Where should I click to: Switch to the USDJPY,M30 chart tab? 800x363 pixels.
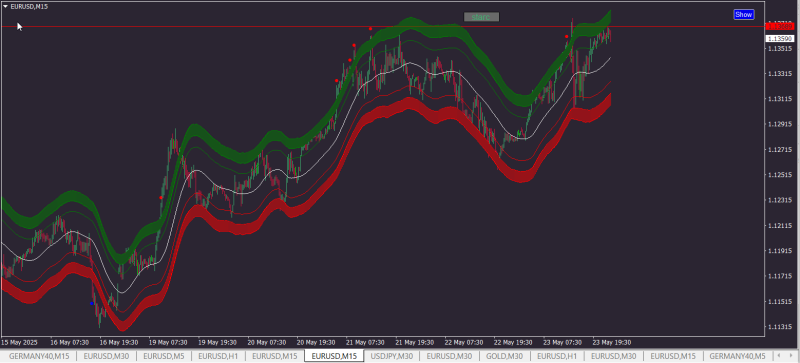click(392, 356)
